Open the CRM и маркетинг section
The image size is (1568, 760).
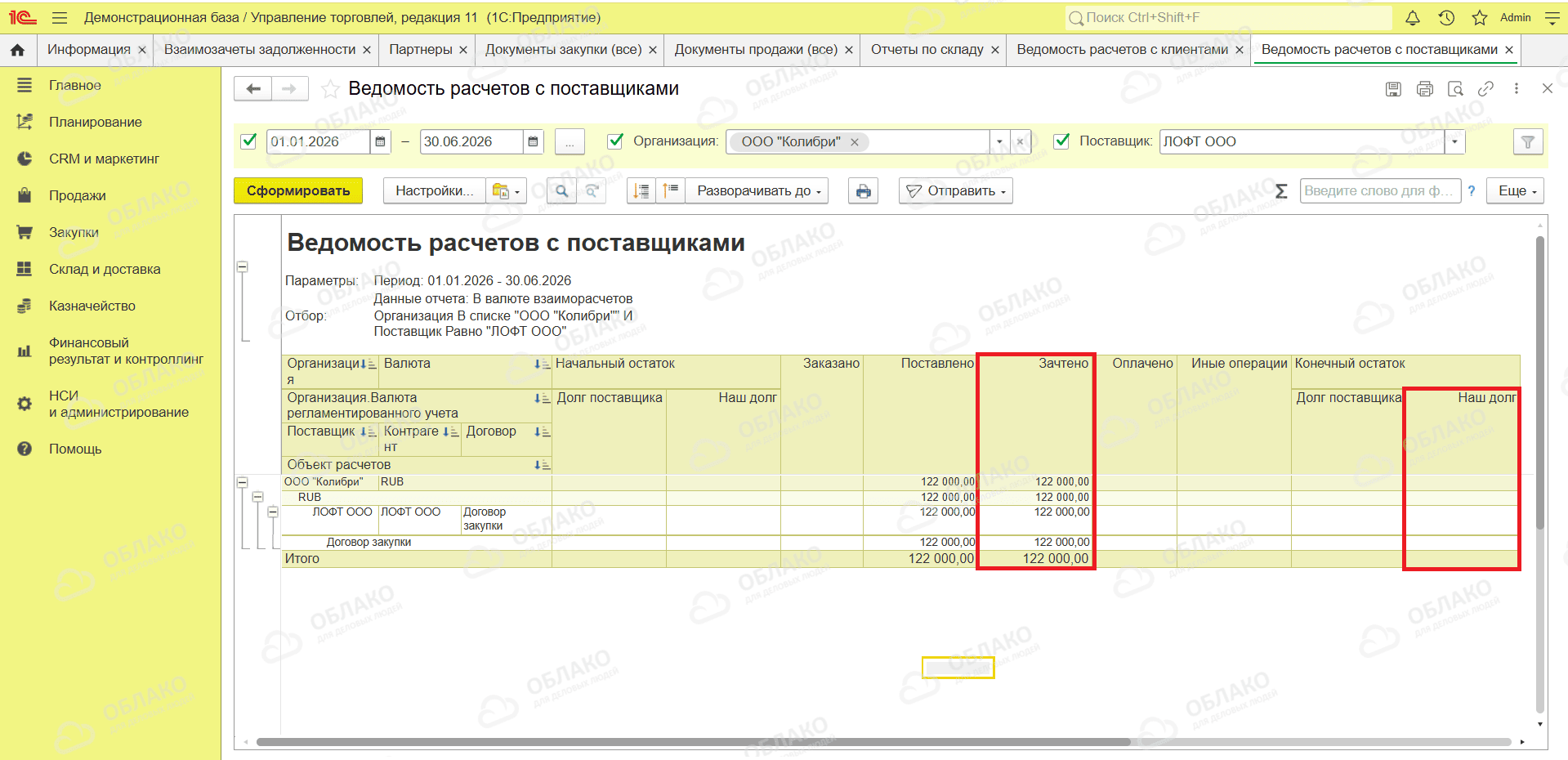[104, 159]
